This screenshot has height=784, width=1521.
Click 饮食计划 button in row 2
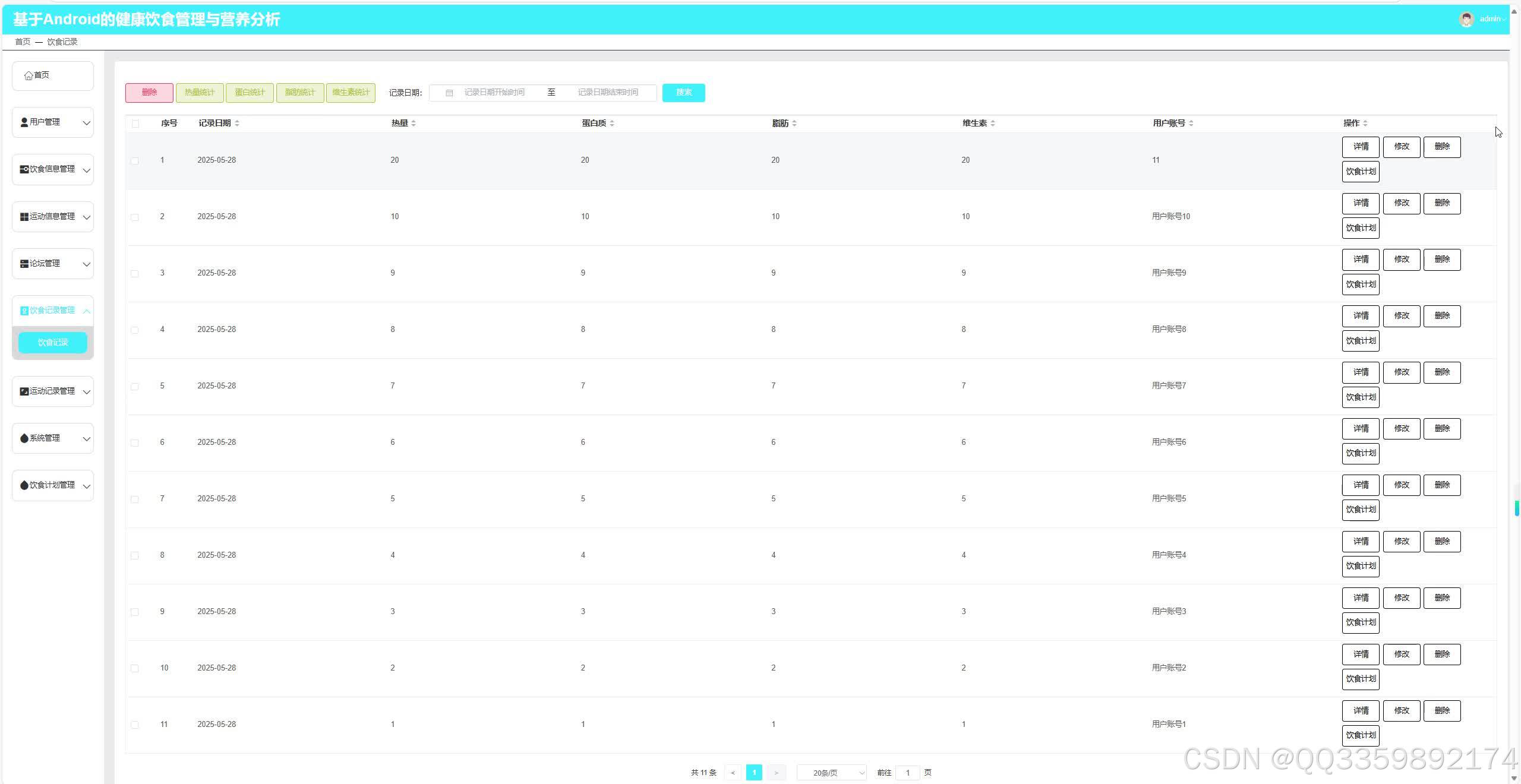pyautogui.click(x=1361, y=228)
